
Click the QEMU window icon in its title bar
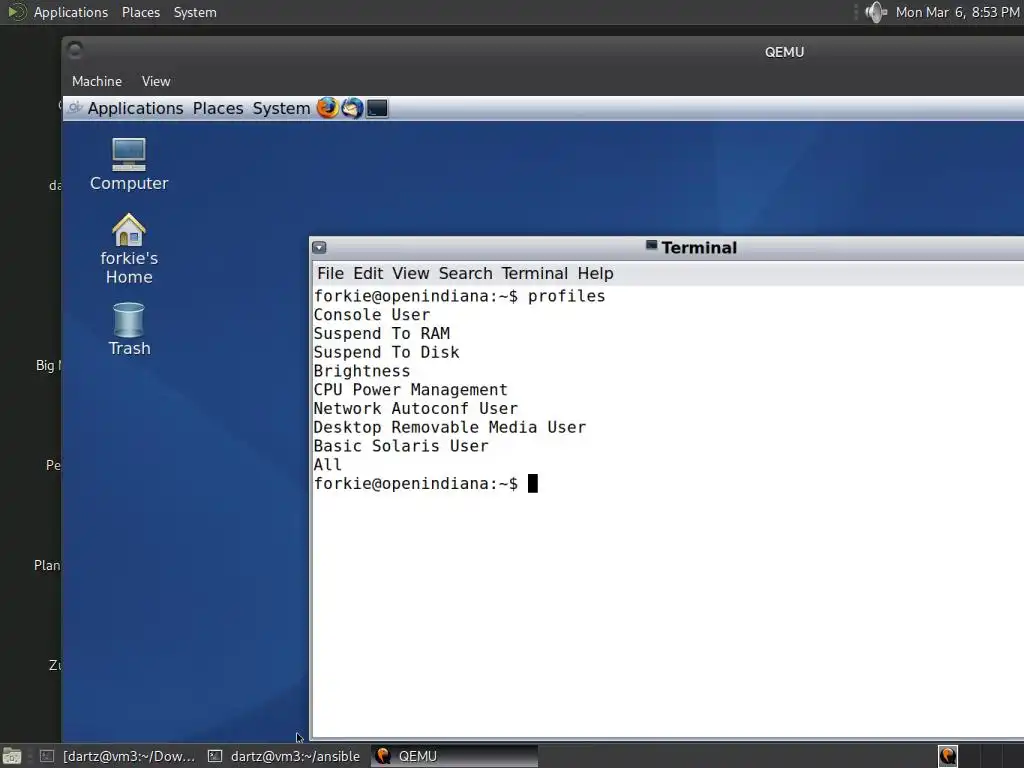pyautogui.click(x=75, y=50)
